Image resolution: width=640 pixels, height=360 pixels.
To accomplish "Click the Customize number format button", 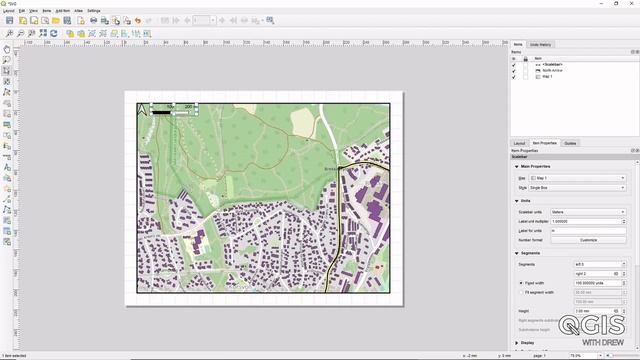I will click(x=588, y=240).
